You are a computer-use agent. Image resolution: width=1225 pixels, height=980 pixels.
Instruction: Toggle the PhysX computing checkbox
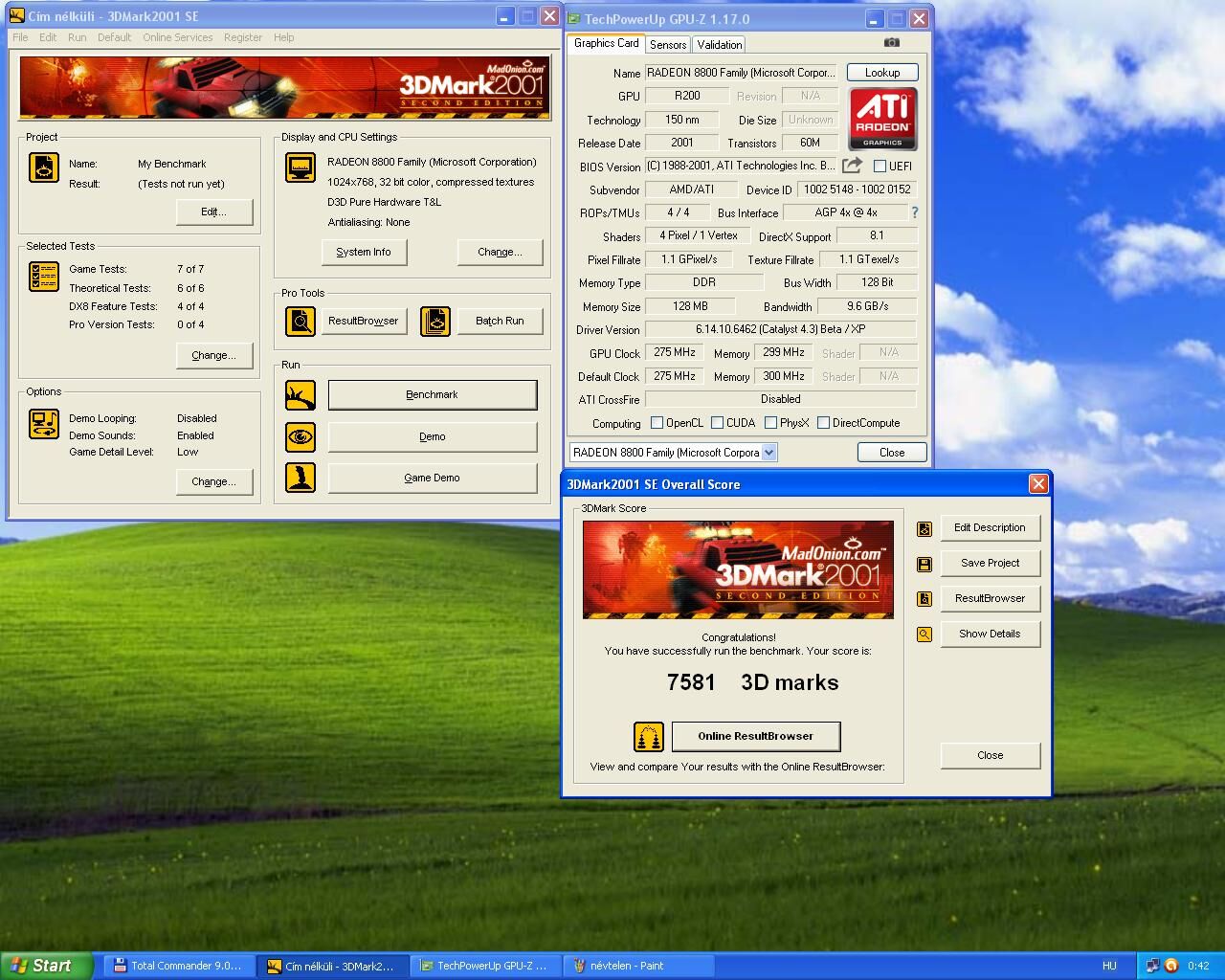coord(770,422)
